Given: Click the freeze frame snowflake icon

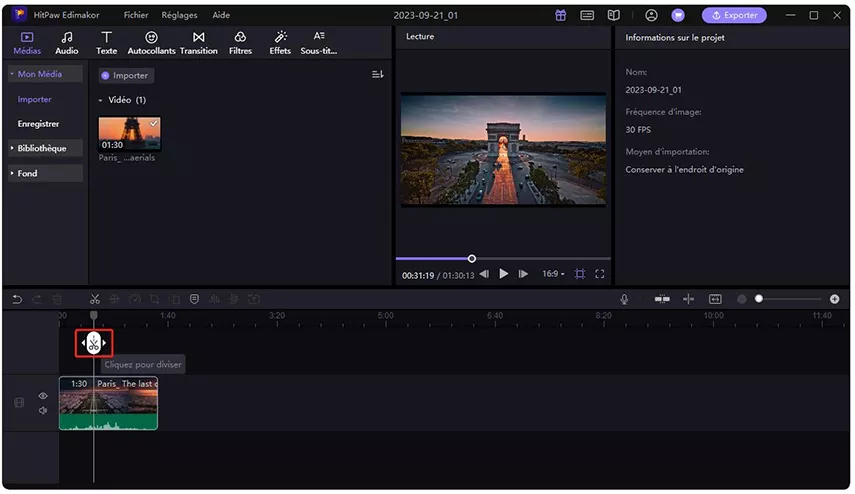Looking at the screenshot, I should click(115, 299).
